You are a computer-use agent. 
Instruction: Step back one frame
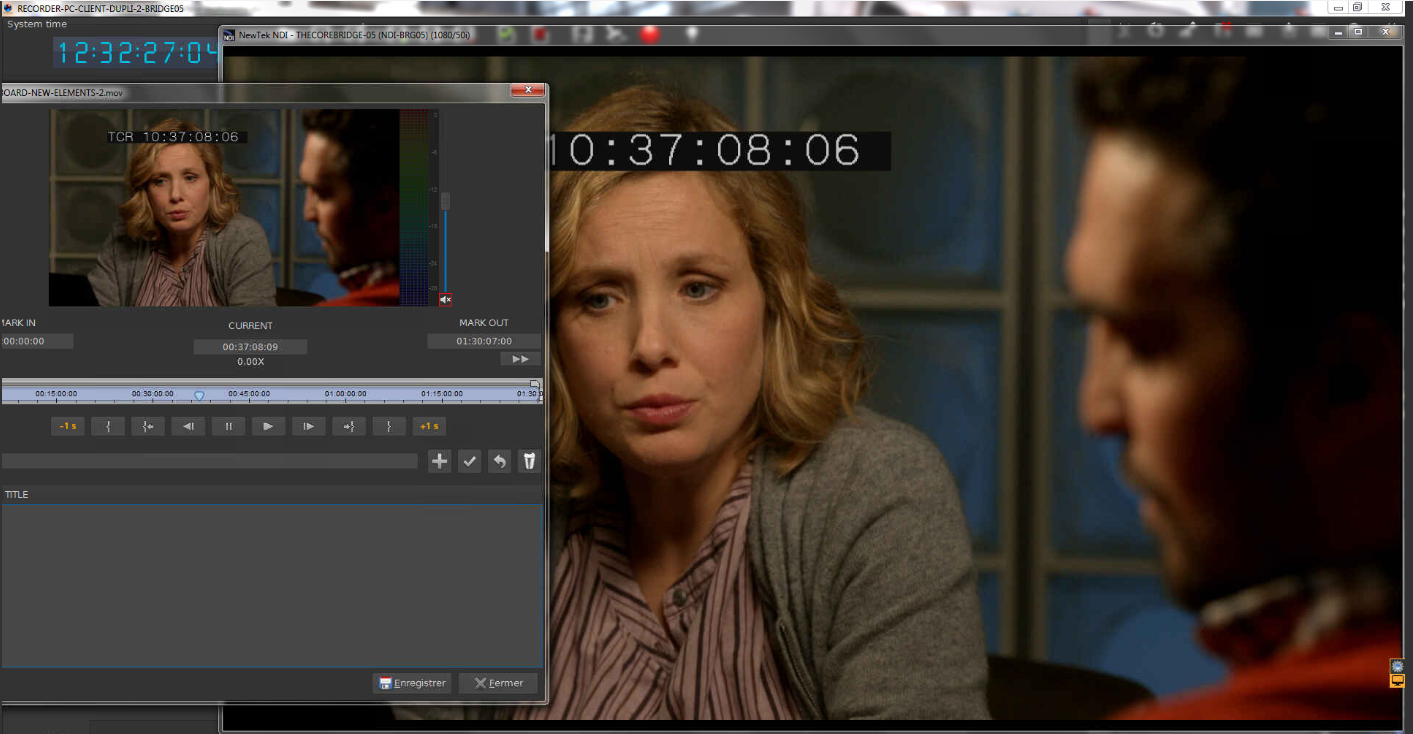point(188,426)
